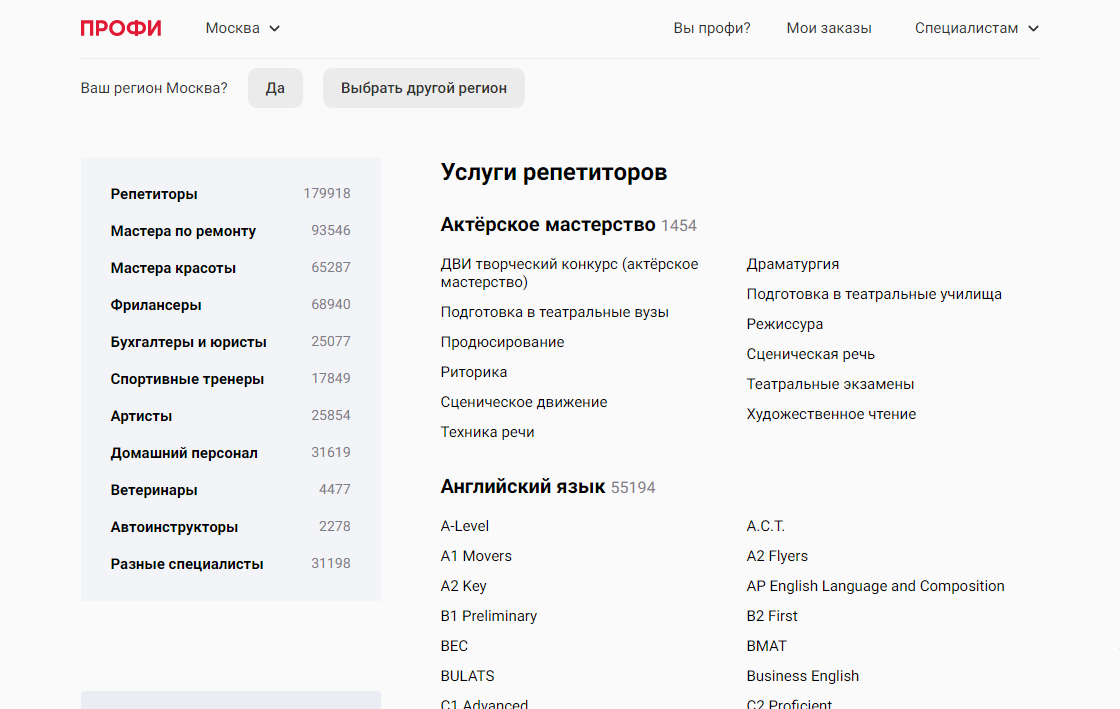Open Домашний персонал category

click(x=184, y=453)
